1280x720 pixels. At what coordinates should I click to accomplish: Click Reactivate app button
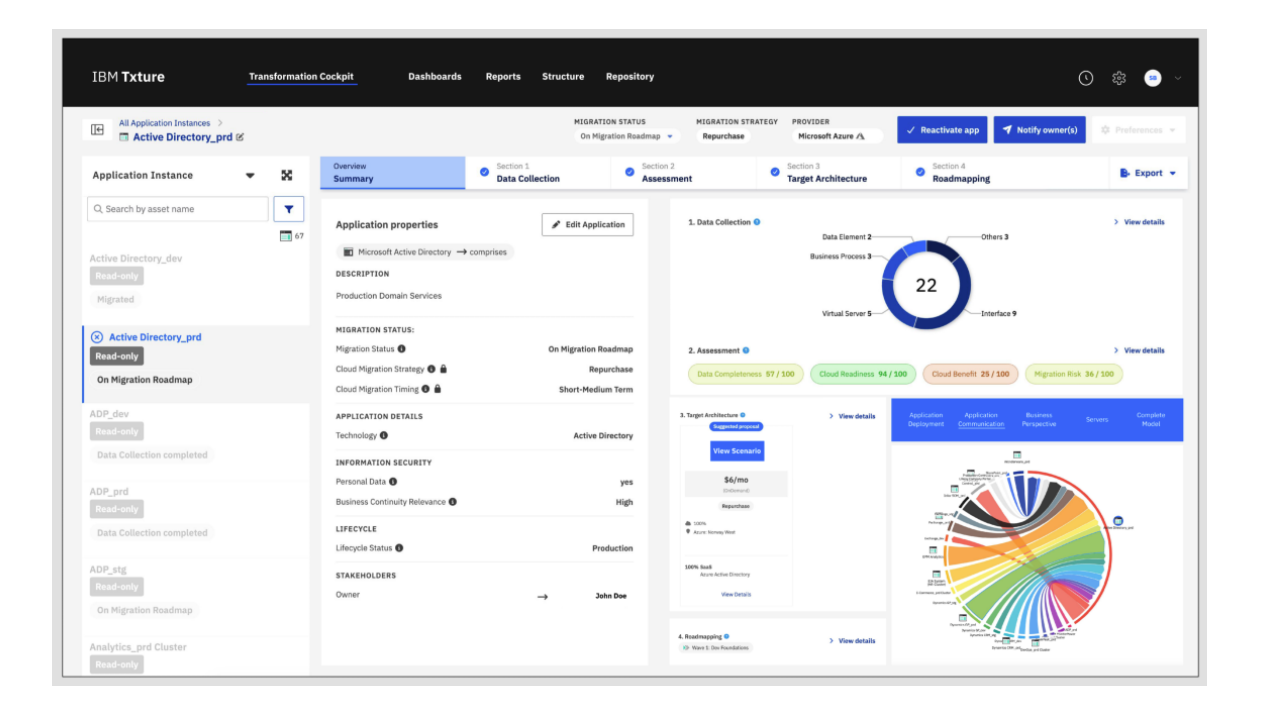point(942,130)
